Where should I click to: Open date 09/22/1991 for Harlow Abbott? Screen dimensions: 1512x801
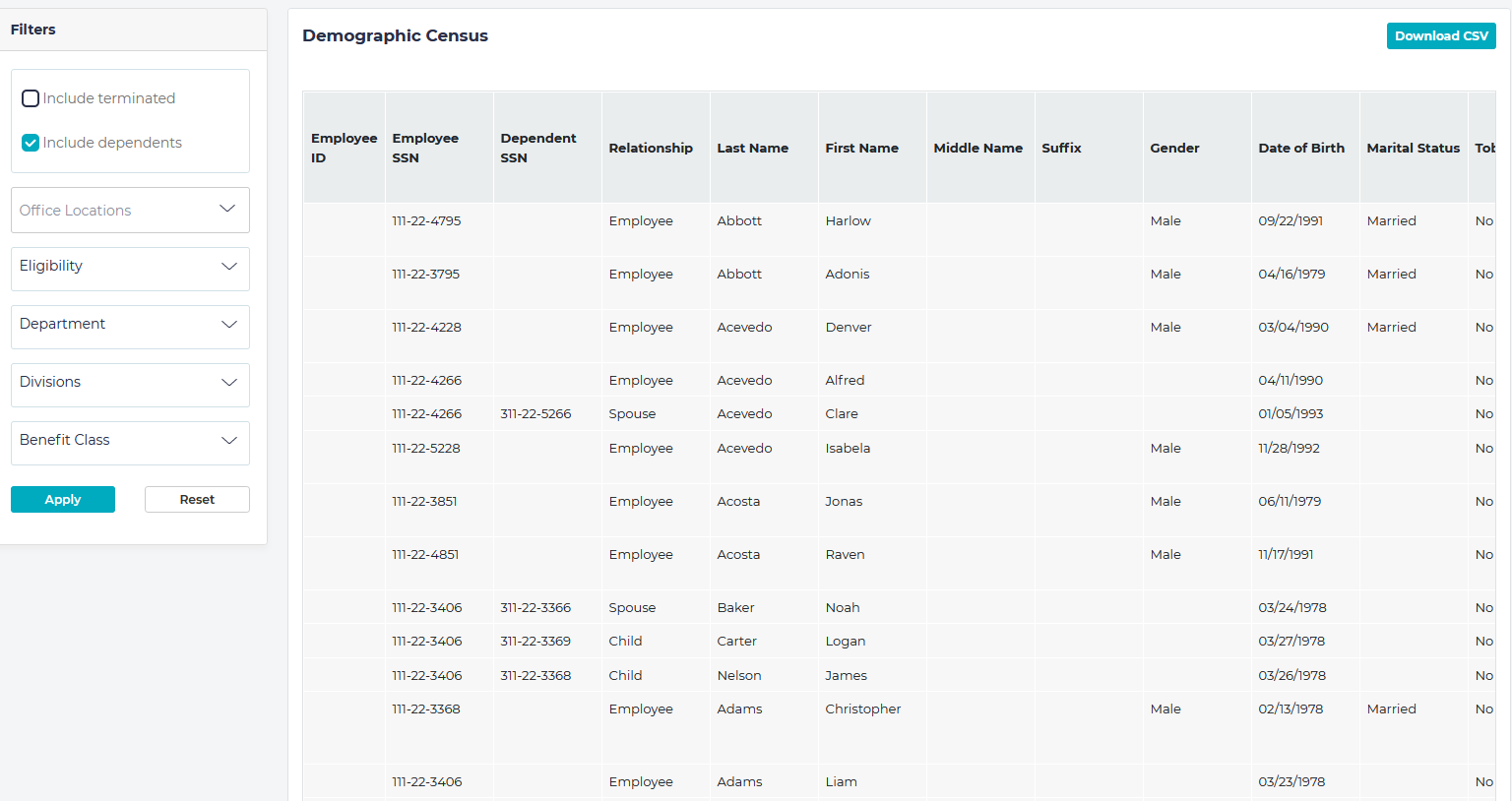click(x=1291, y=220)
